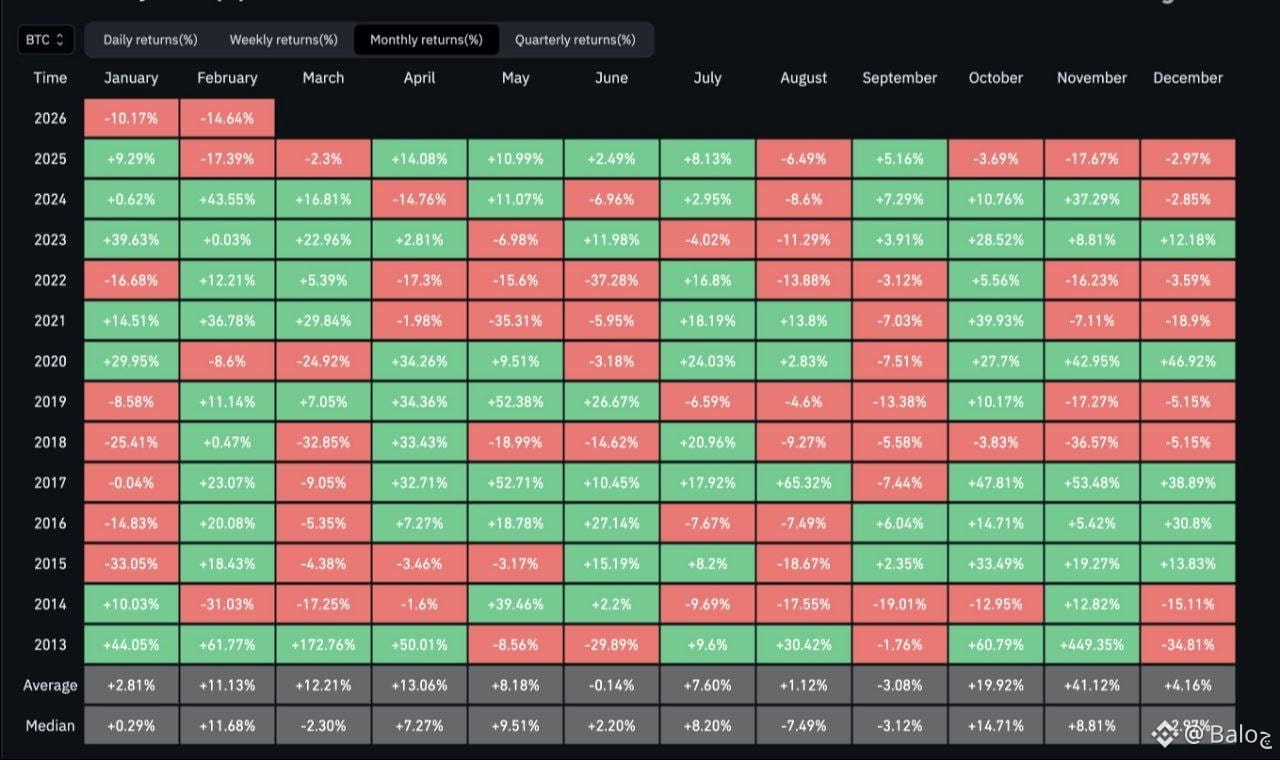Click the August column header
The height and width of the screenshot is (760, 1280).
[804, 78]
